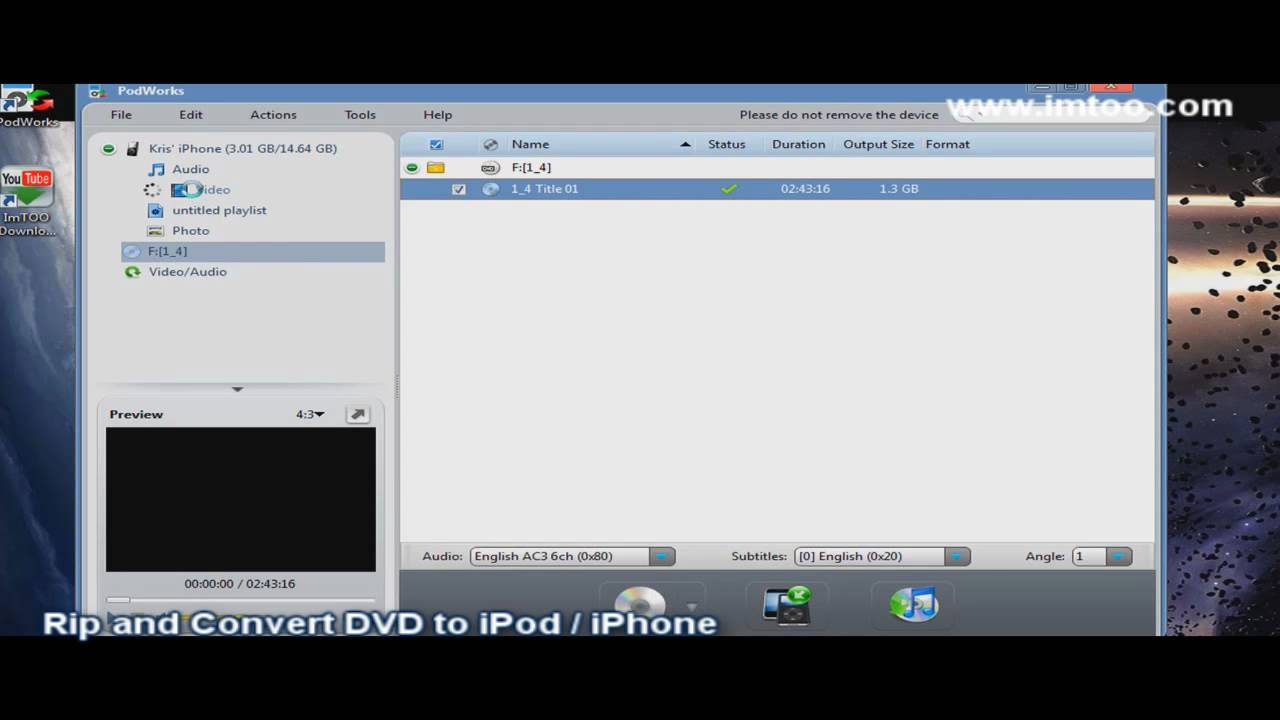
Task: Open the Audio track dropdown
Action: (662, 556)
